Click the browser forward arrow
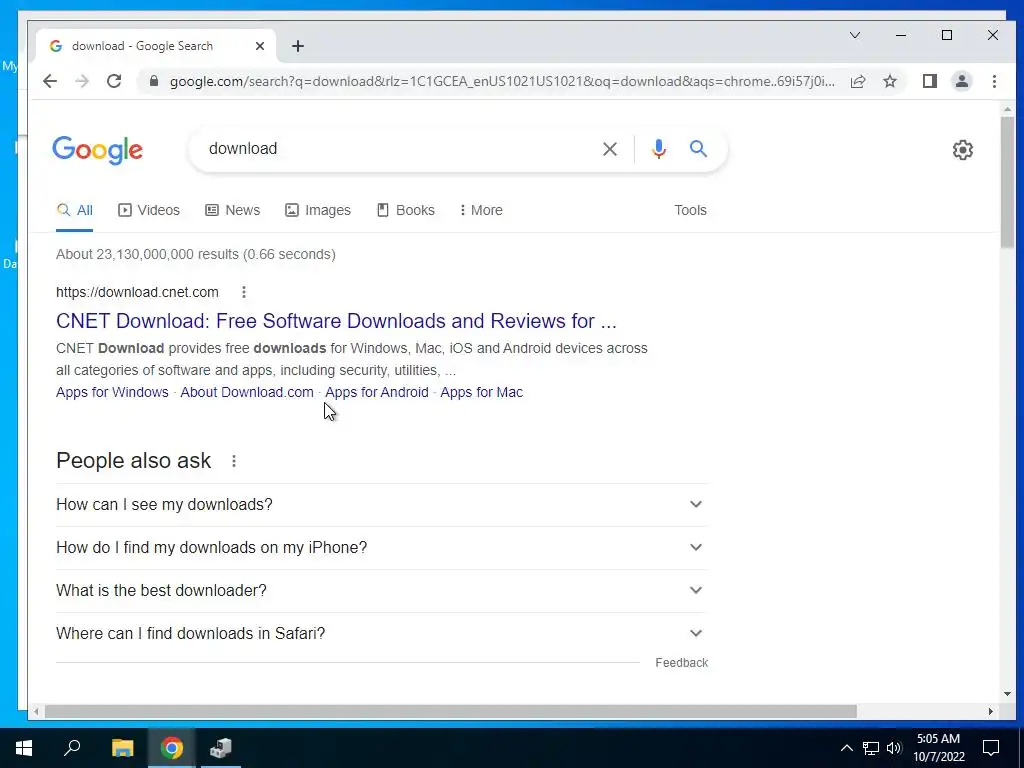Screen dimensions: 1024x768 click(x=82, y=81)
